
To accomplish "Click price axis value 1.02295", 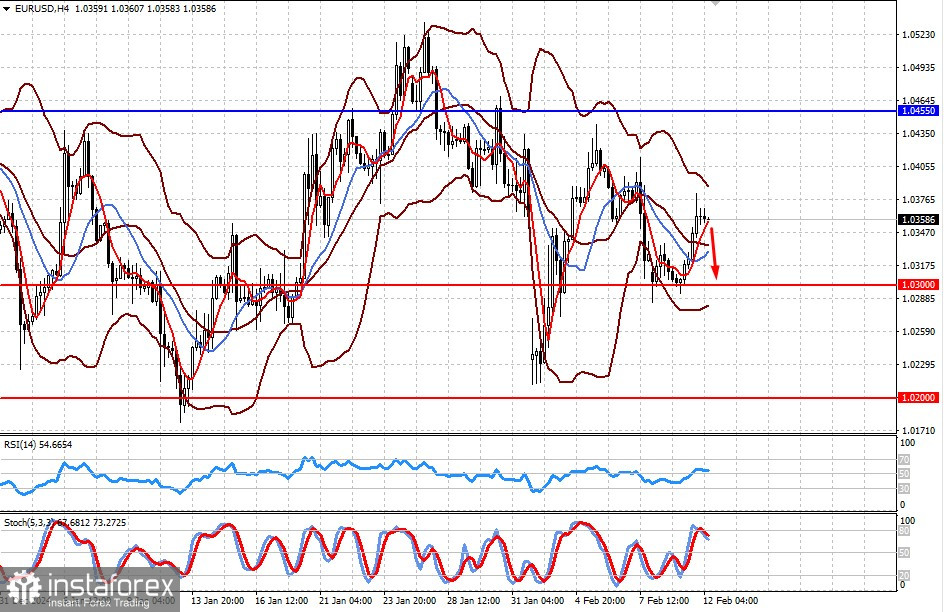I will (918, 365).
